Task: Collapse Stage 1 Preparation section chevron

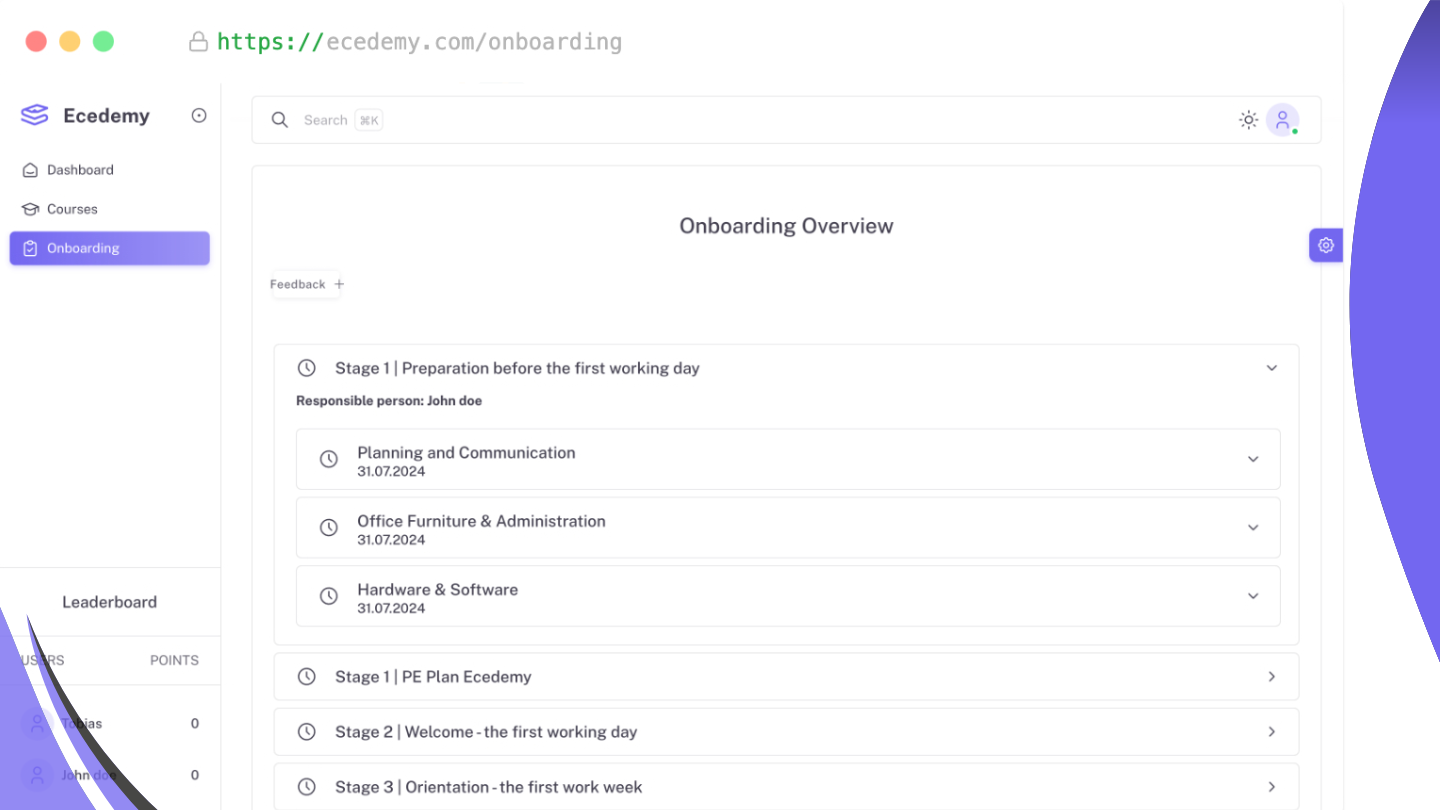Action: click(x=1272, y=368)
